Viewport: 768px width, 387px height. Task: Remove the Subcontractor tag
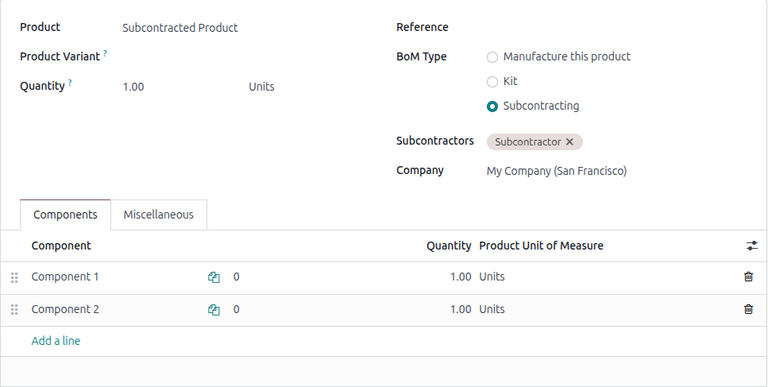coord(569,142)
